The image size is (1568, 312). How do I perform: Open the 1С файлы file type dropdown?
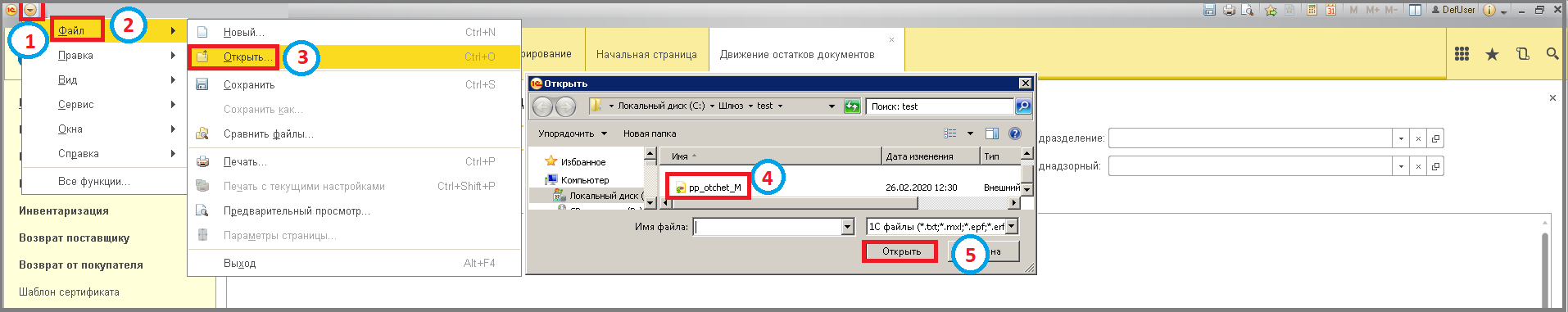tap(1012, 227)
